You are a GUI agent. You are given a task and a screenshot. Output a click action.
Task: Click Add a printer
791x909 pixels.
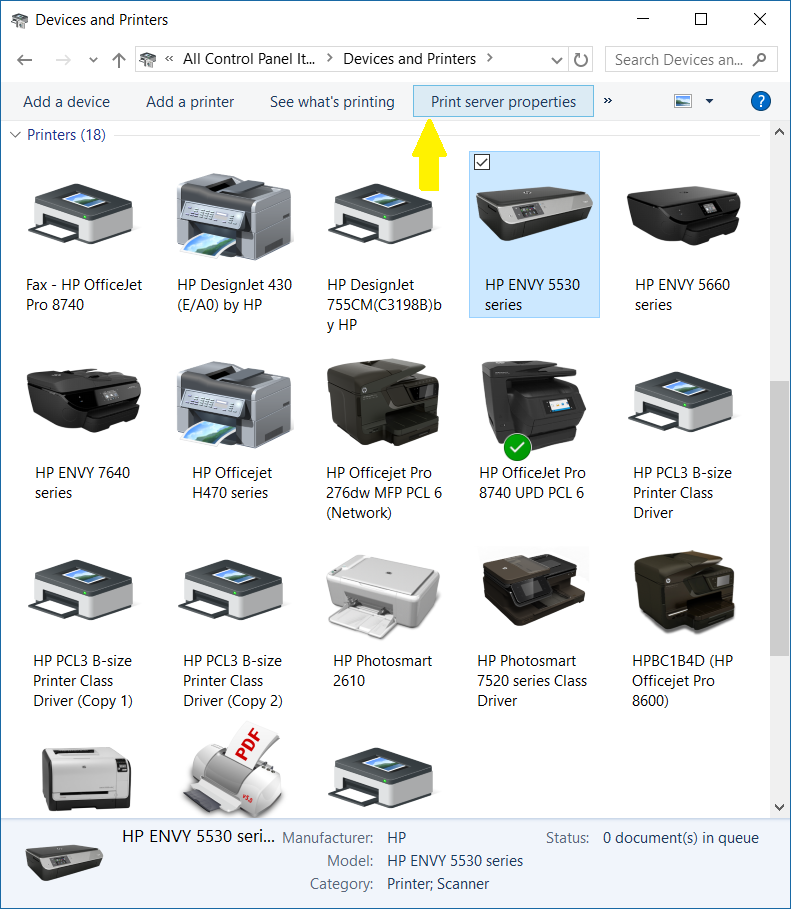point(190,102)
